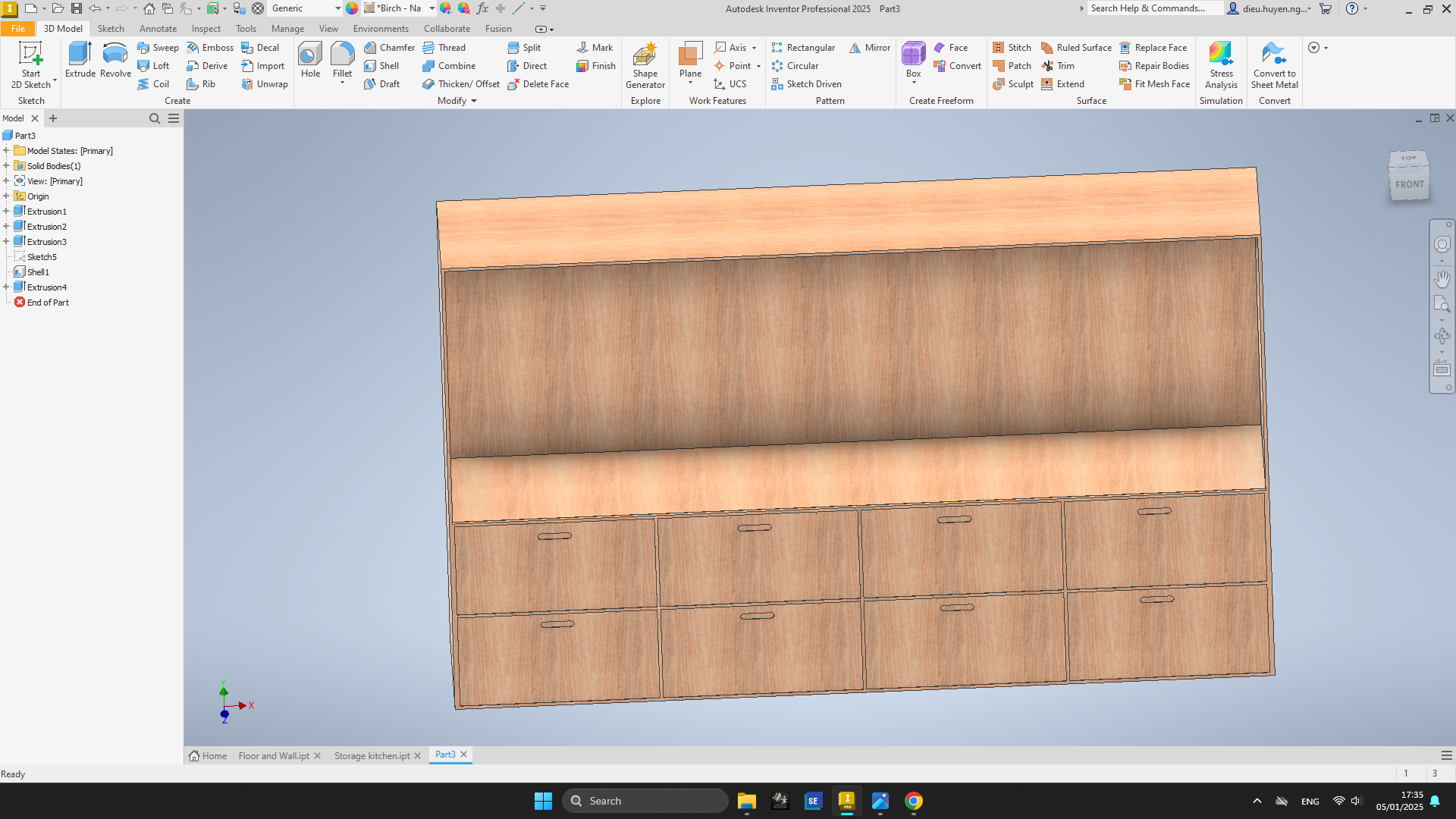Open the appearance color wheel

pos(352,8)
